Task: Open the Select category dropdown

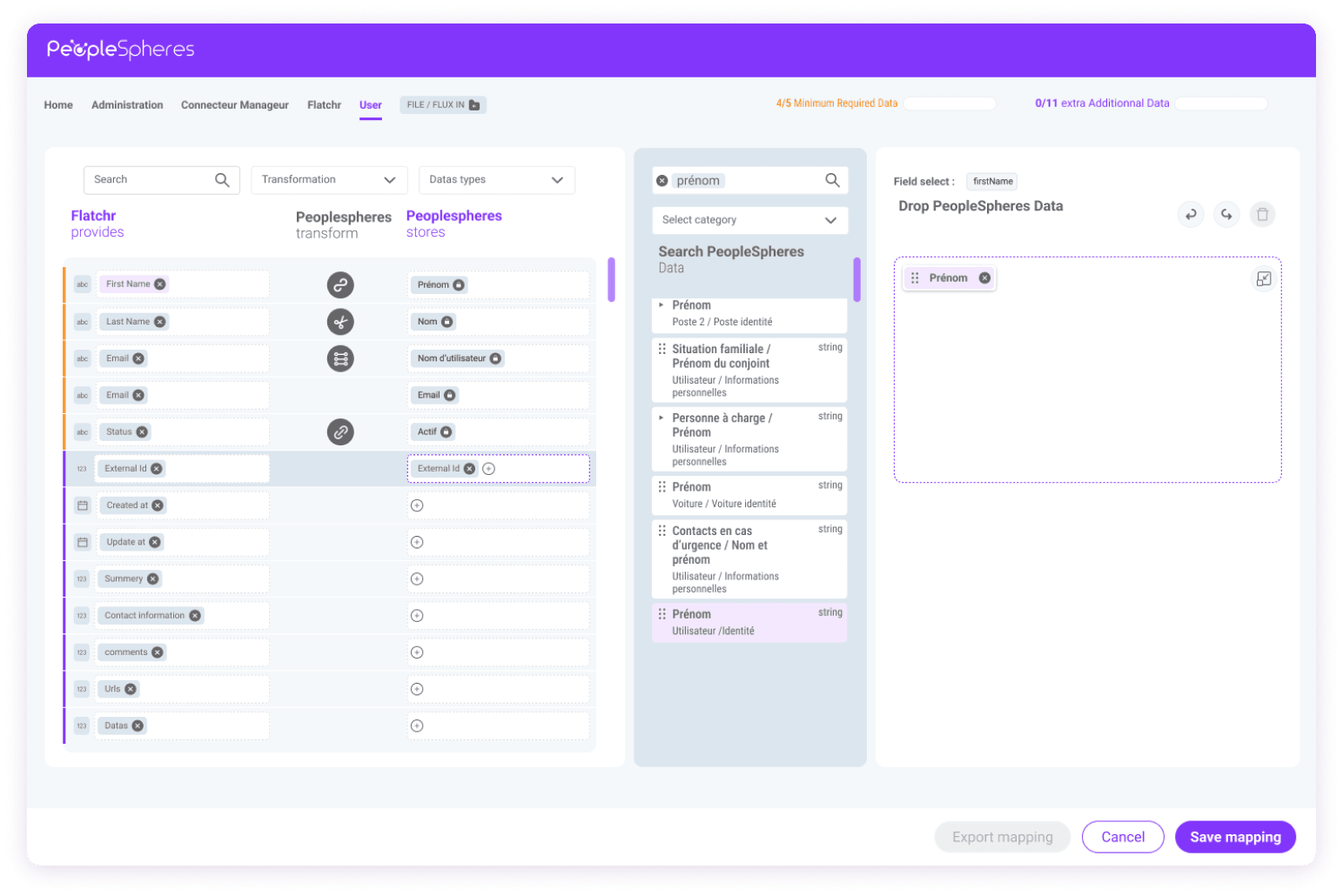Action: coord(750,220)
